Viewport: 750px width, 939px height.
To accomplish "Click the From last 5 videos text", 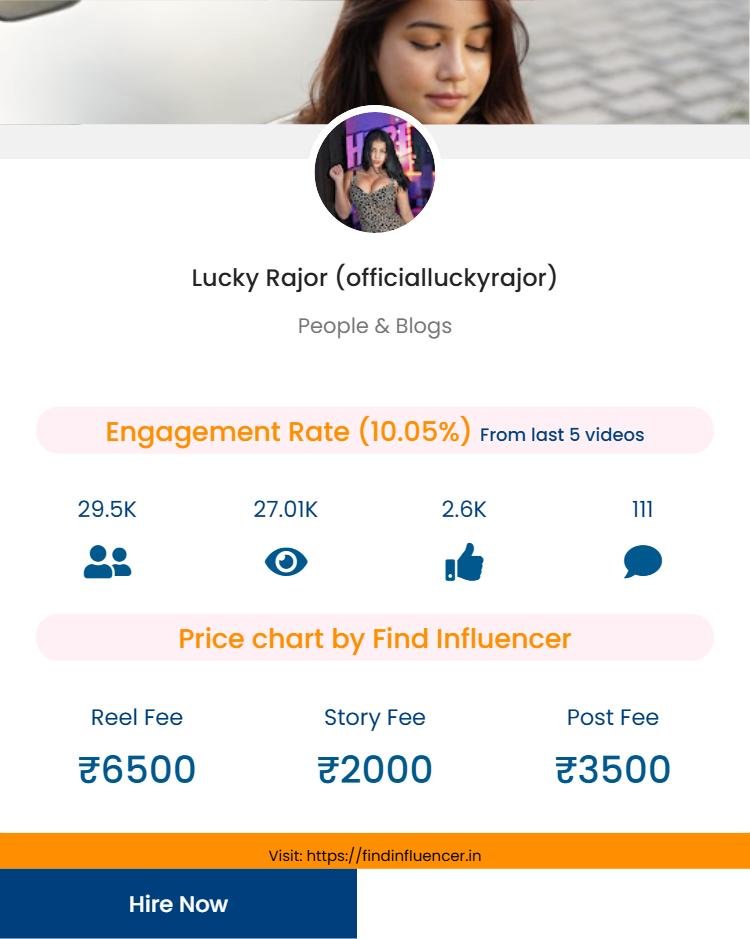I will [562, 435].
